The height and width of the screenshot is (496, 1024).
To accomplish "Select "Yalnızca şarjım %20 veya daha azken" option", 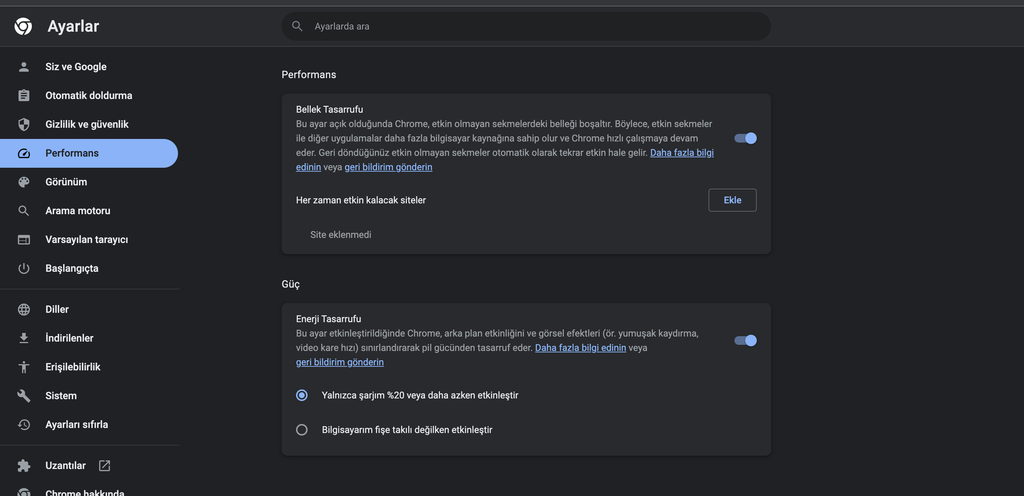I will point(302,395).
